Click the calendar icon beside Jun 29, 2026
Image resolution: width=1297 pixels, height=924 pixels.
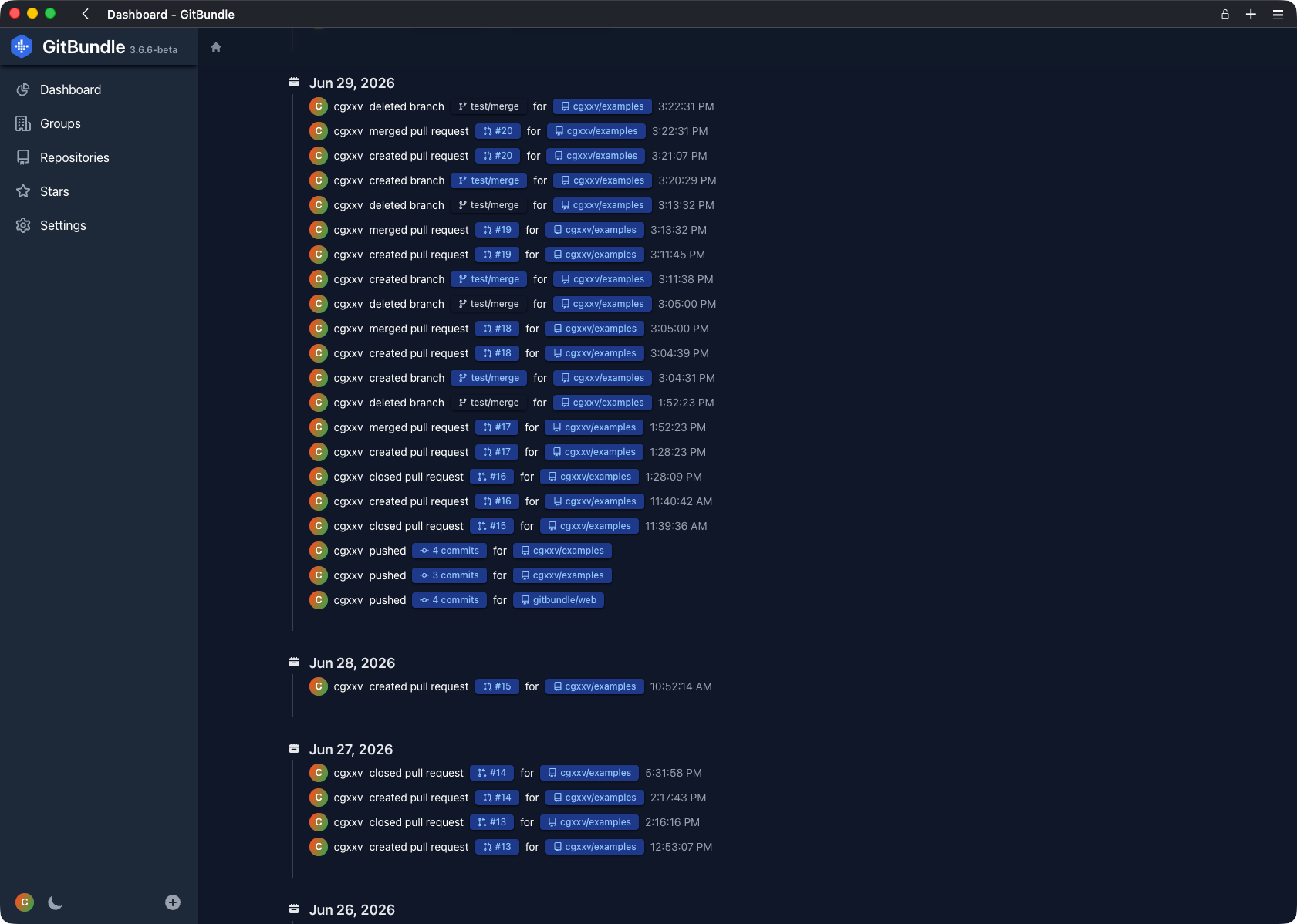point(294,82)
